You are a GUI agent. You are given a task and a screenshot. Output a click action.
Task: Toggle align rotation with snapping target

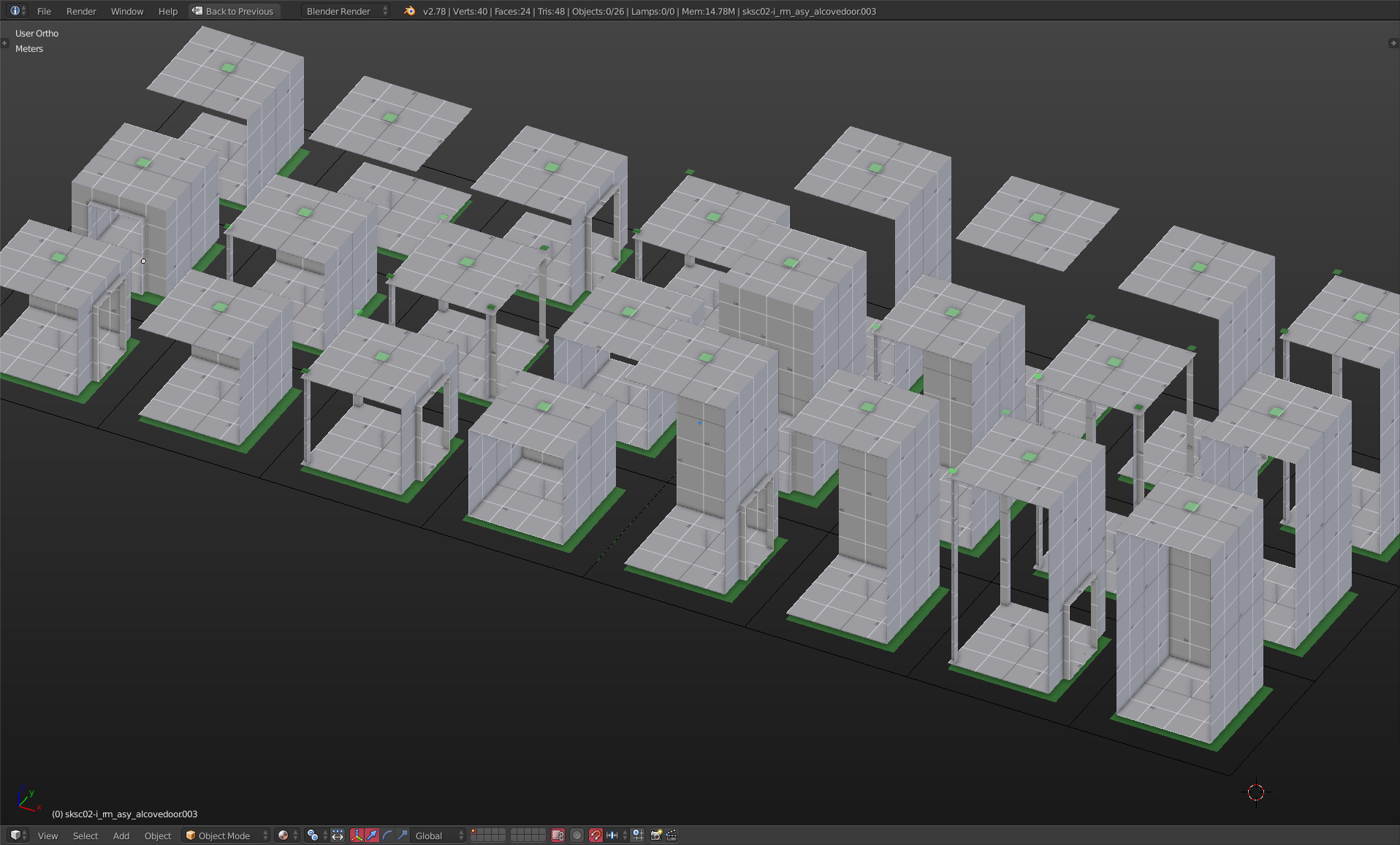click(638, 836)
